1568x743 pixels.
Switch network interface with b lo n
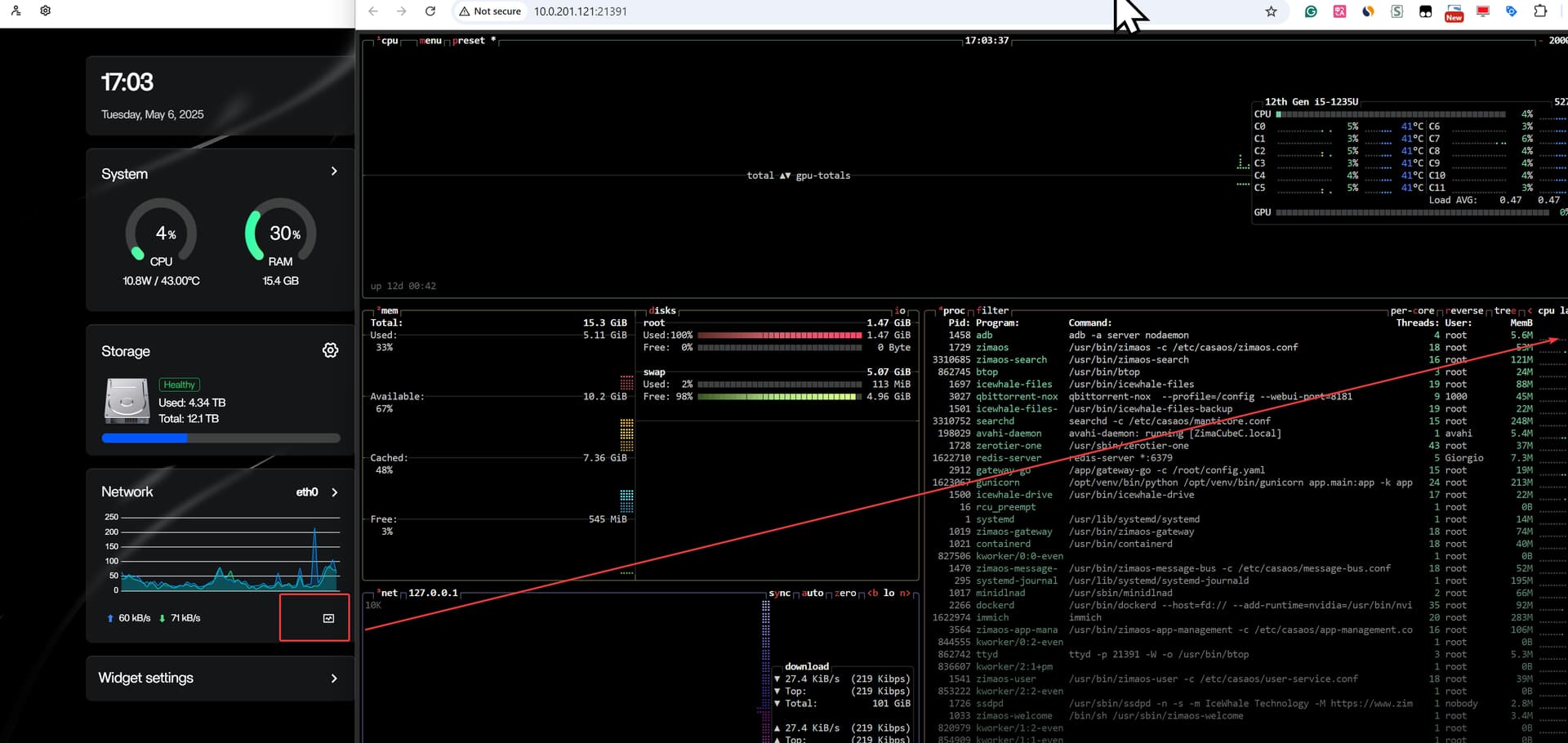coord(889,593)
